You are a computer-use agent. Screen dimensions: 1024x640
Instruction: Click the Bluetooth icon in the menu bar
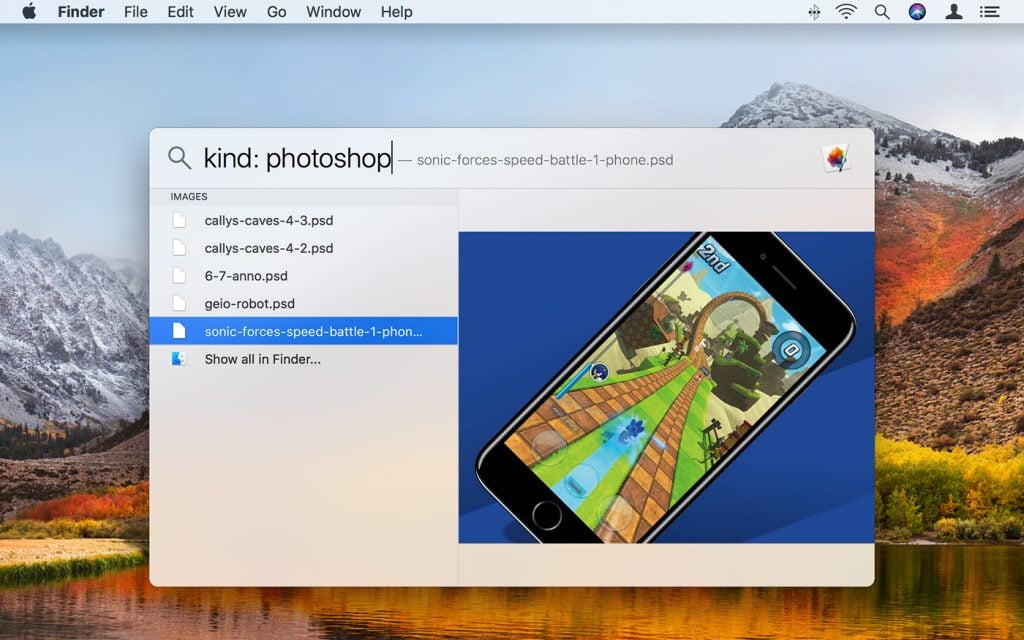click(x=815, y=12)
